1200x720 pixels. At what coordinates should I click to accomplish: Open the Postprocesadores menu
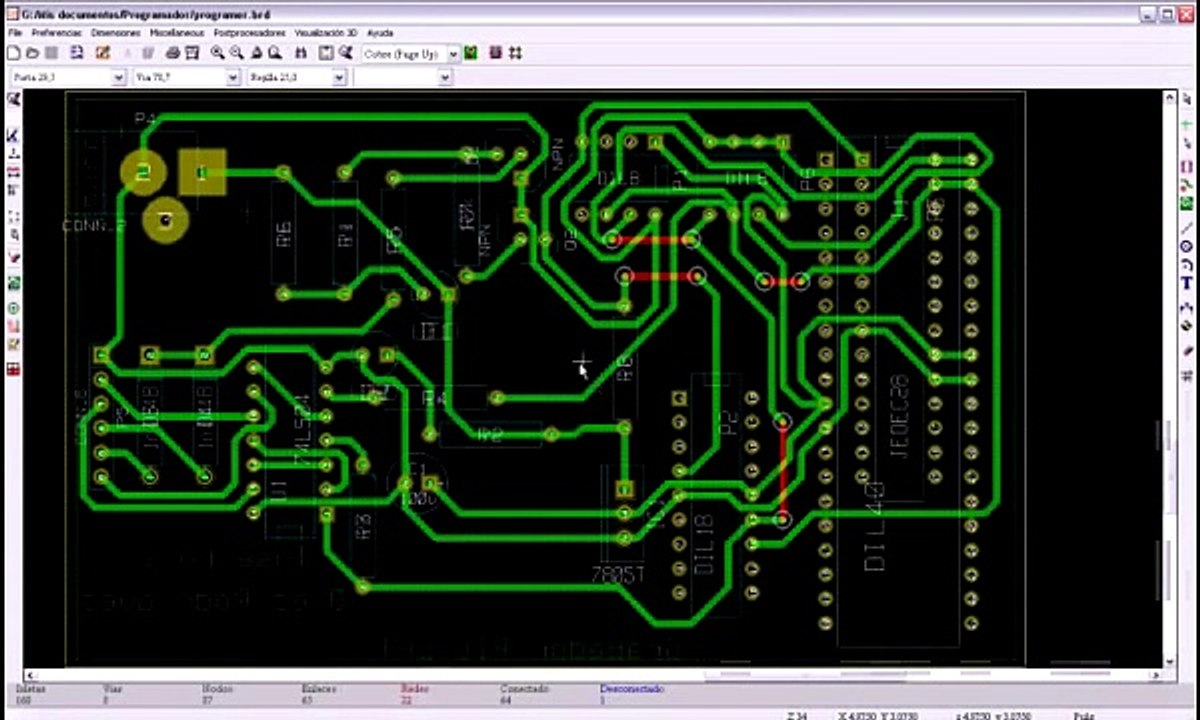249,33
